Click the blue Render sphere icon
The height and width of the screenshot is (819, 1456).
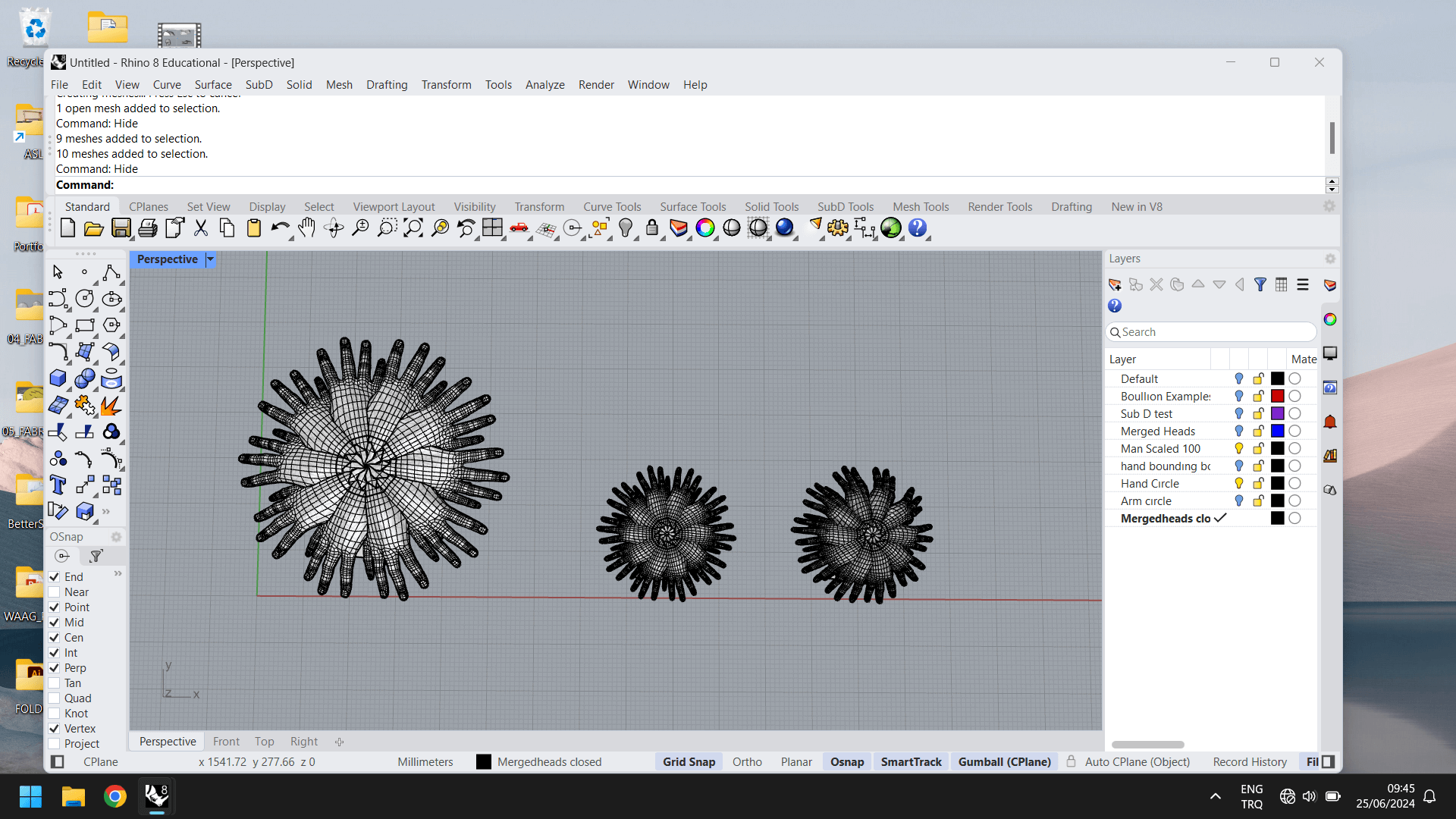tap(785, 228)
